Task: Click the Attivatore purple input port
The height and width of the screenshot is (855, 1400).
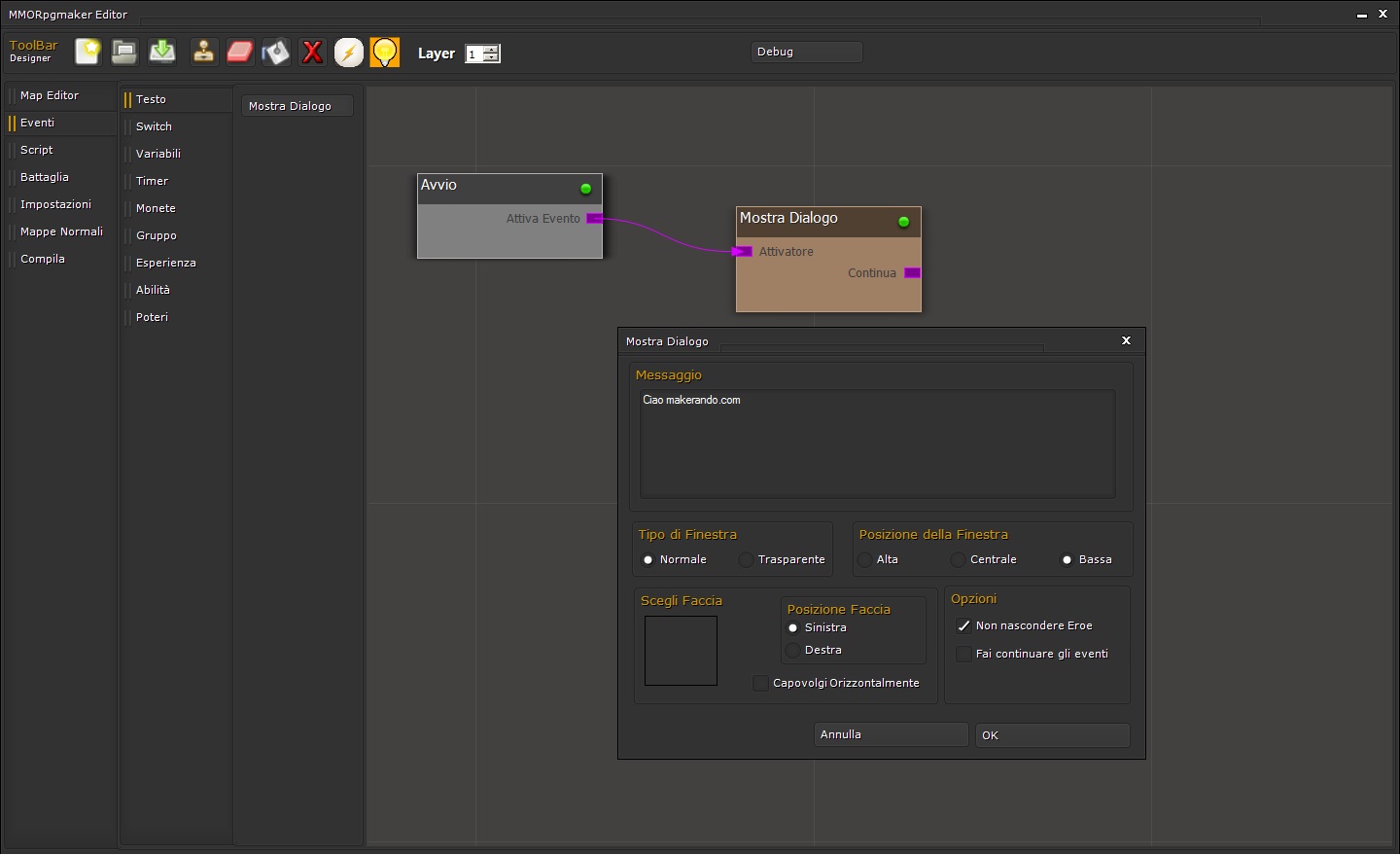Action: tap(743, 252)
